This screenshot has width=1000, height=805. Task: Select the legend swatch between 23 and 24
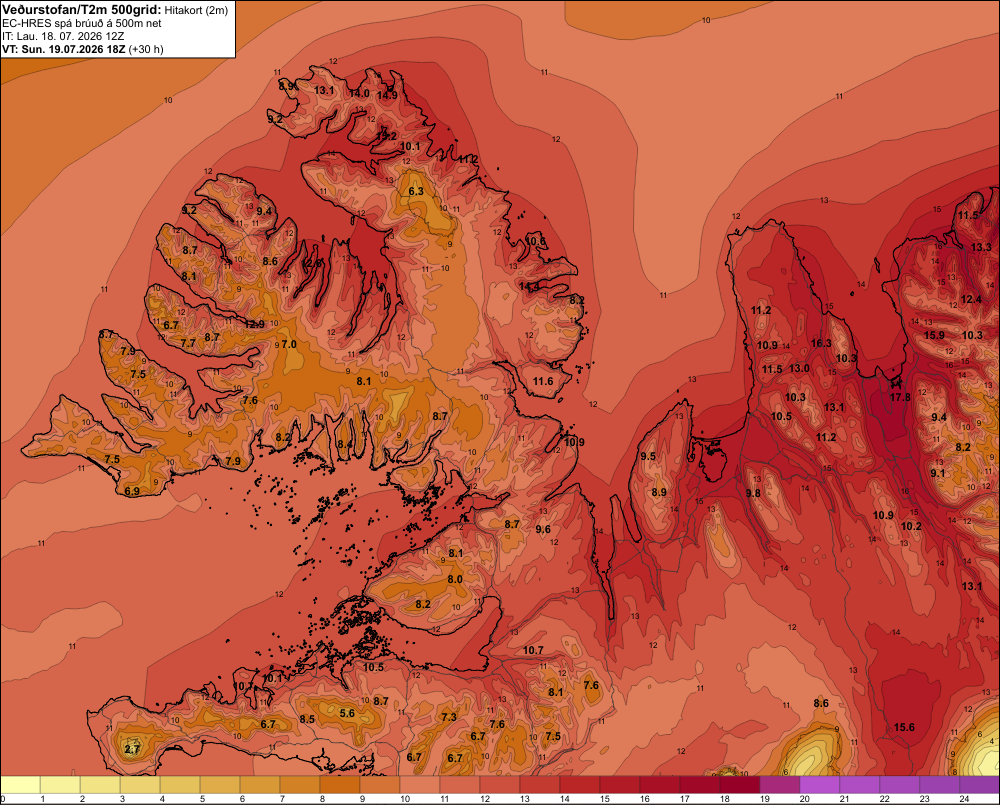click(940, 785)
